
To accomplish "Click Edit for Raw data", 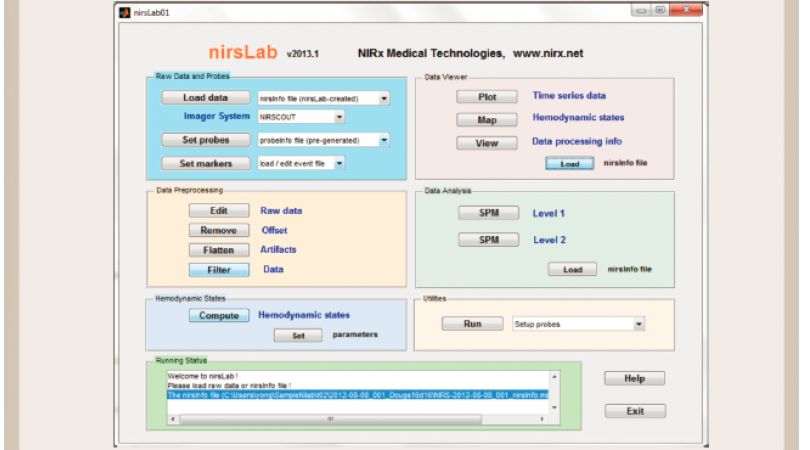I will pyautogui.click(x=218, y=211).
